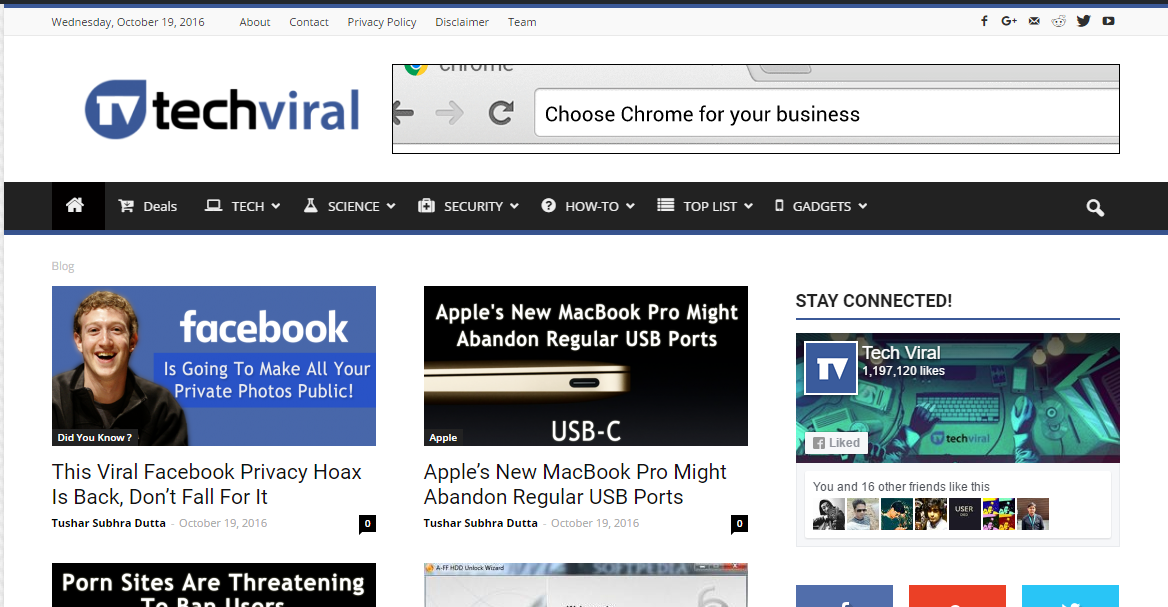The height and width of the screenshot is (607, 1168).
Task: Click the shopping cart icon beside Deals
Action: [x=126, y=206]
